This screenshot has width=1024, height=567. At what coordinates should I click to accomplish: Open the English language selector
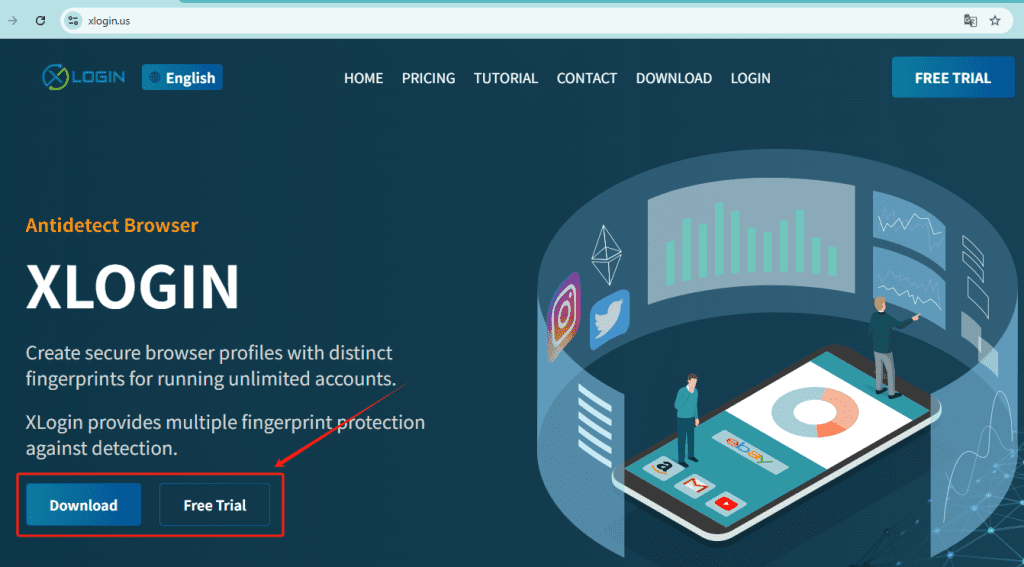(182, 77)
